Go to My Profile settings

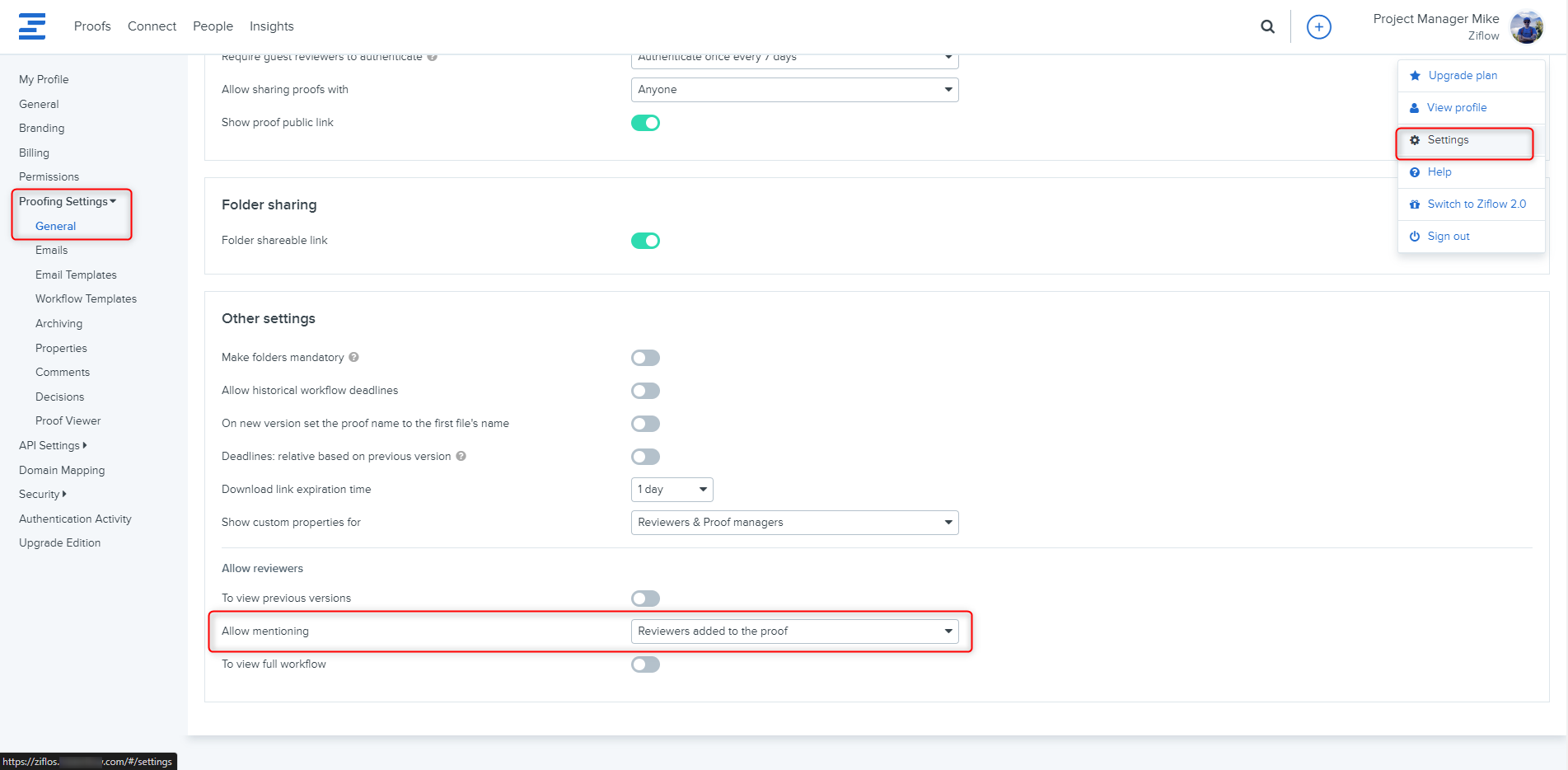(44, 79)
